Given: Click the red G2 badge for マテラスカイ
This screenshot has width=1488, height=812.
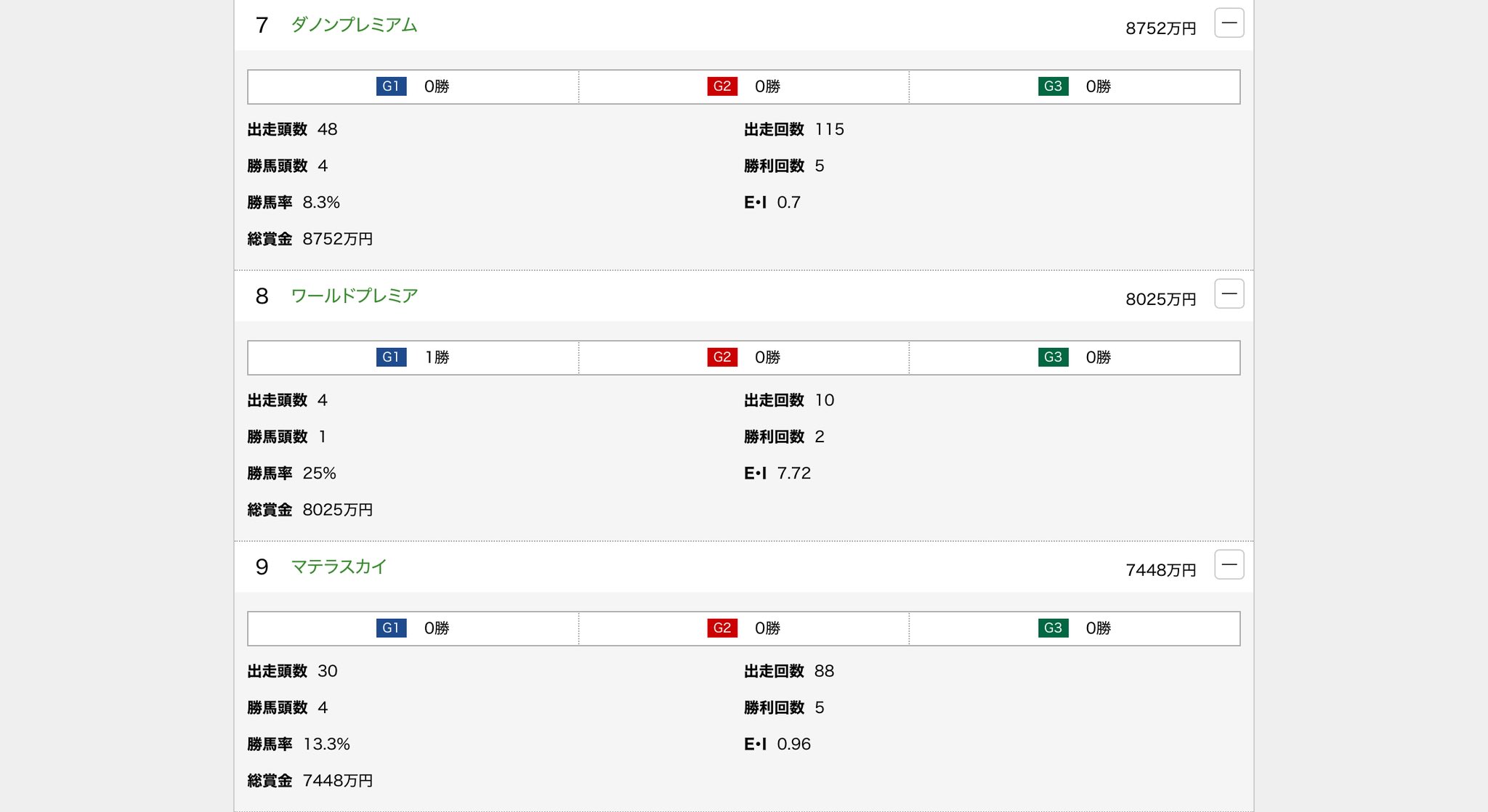Looking at the screenshot, I should [722, 628].
